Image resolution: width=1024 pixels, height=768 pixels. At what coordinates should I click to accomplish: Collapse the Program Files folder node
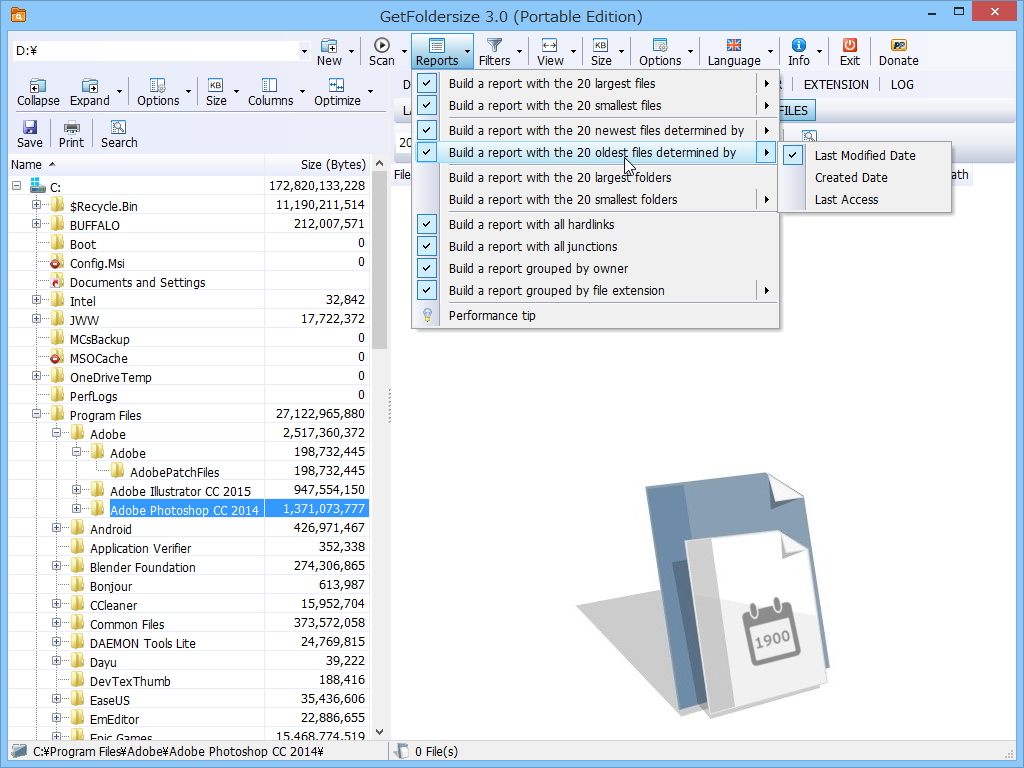click(x=37, y=414)
